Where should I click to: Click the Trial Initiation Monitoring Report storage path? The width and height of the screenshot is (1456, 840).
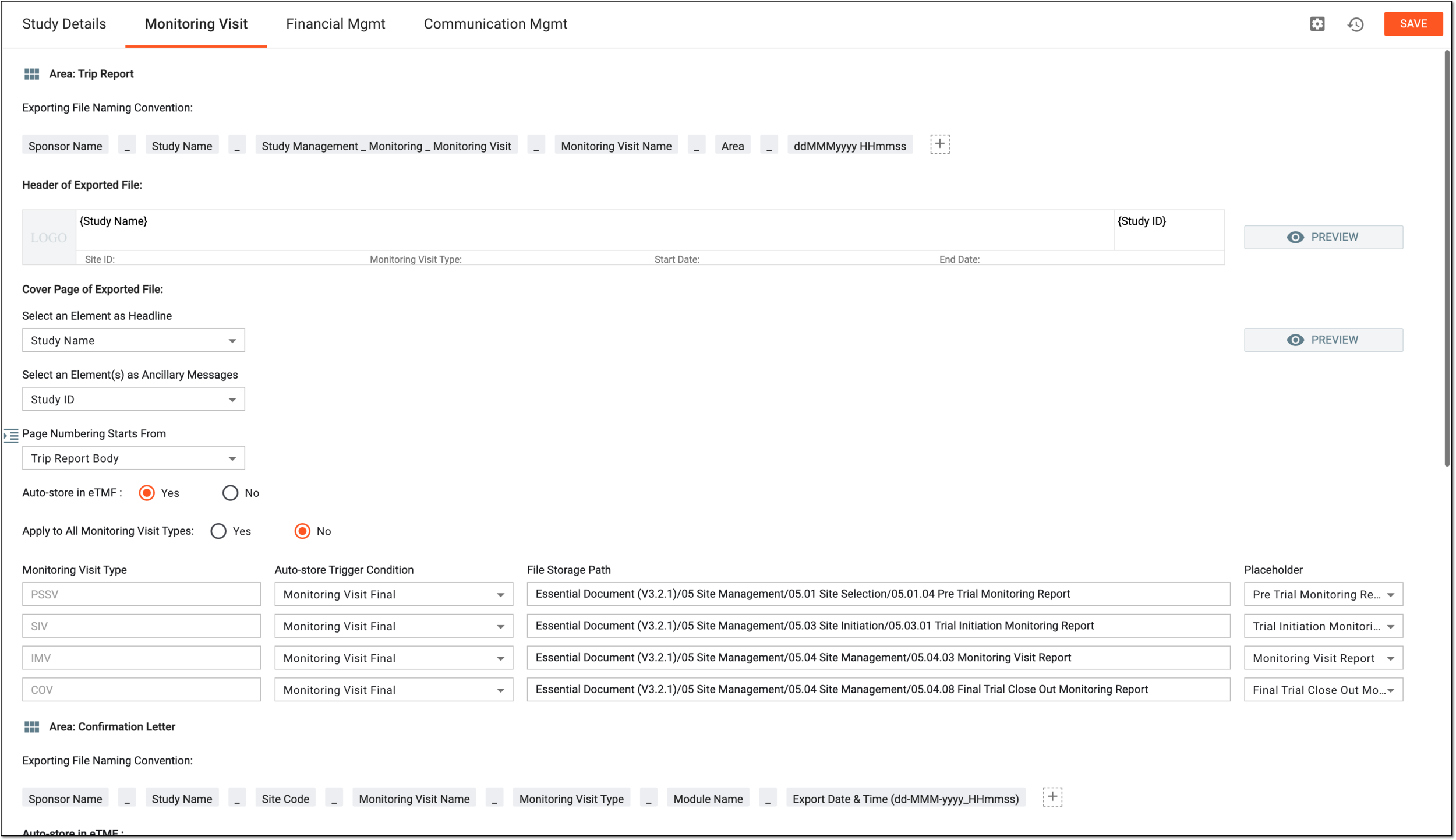pyautogui.click(x=878, y=626)
